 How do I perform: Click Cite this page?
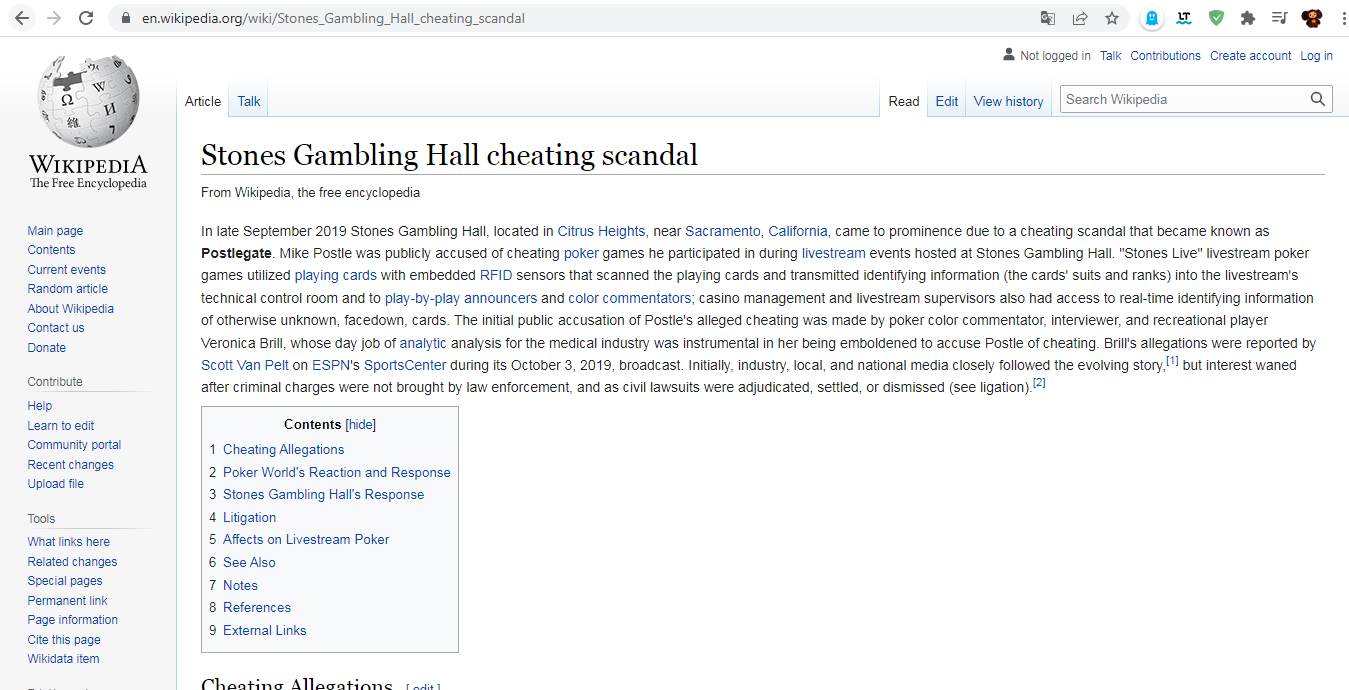(x=64, y=640)
